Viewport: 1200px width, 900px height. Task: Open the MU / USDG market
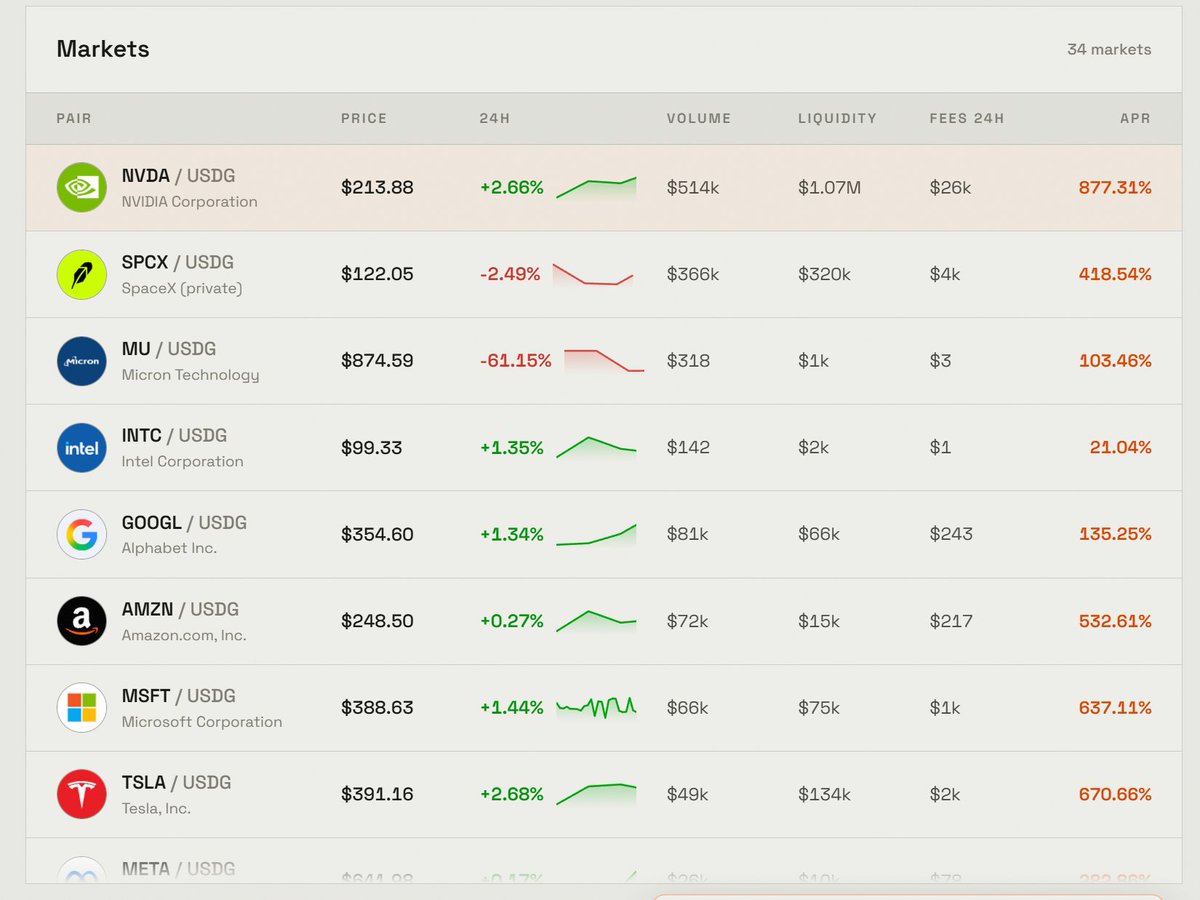coord(604,361)
